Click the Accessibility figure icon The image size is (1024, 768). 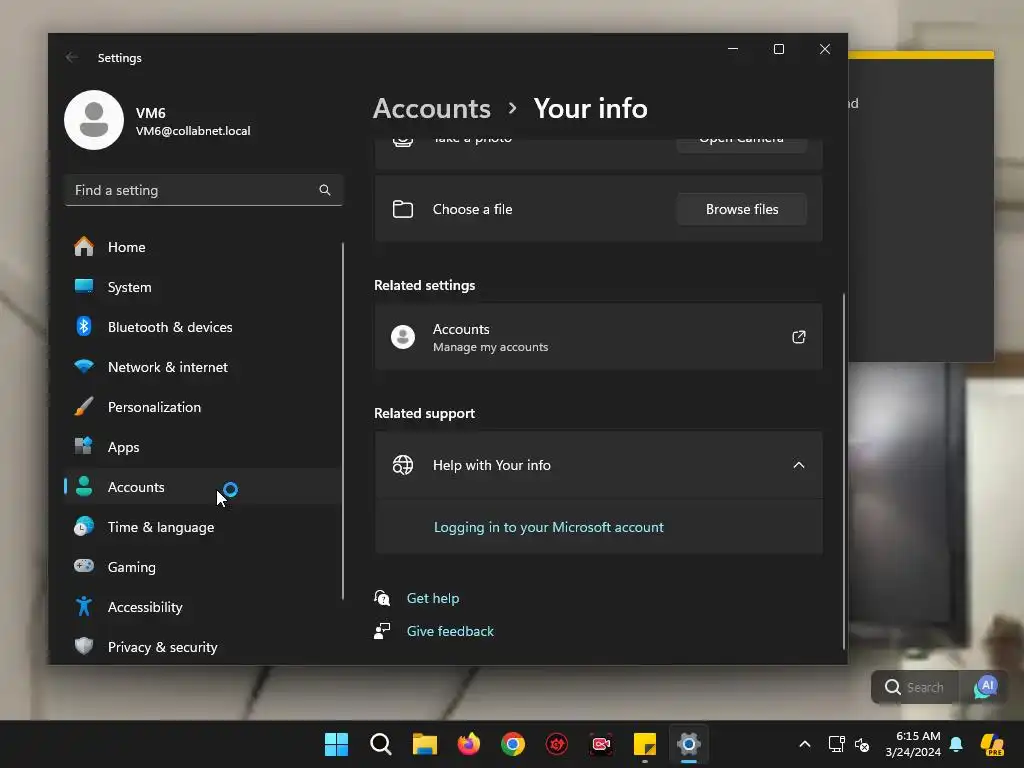point(84,607)
